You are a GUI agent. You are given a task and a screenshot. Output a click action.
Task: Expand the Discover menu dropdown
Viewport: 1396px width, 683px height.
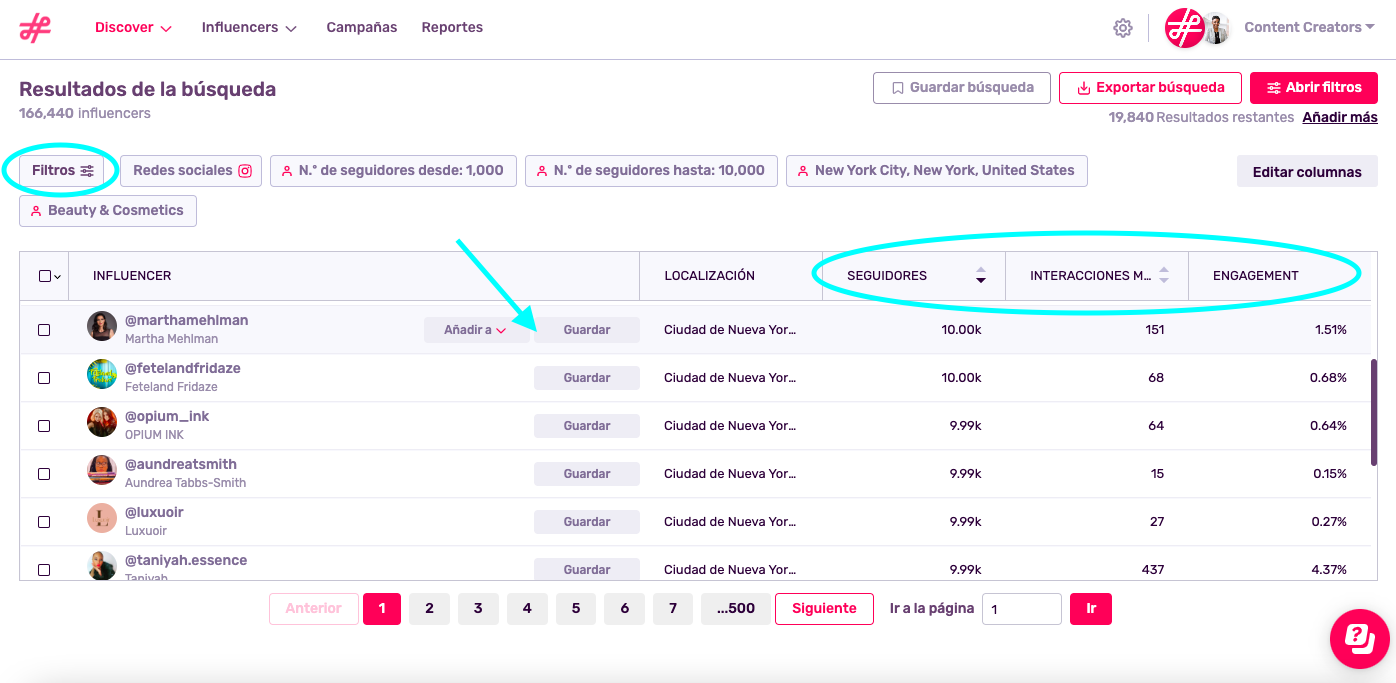point(133,28)
